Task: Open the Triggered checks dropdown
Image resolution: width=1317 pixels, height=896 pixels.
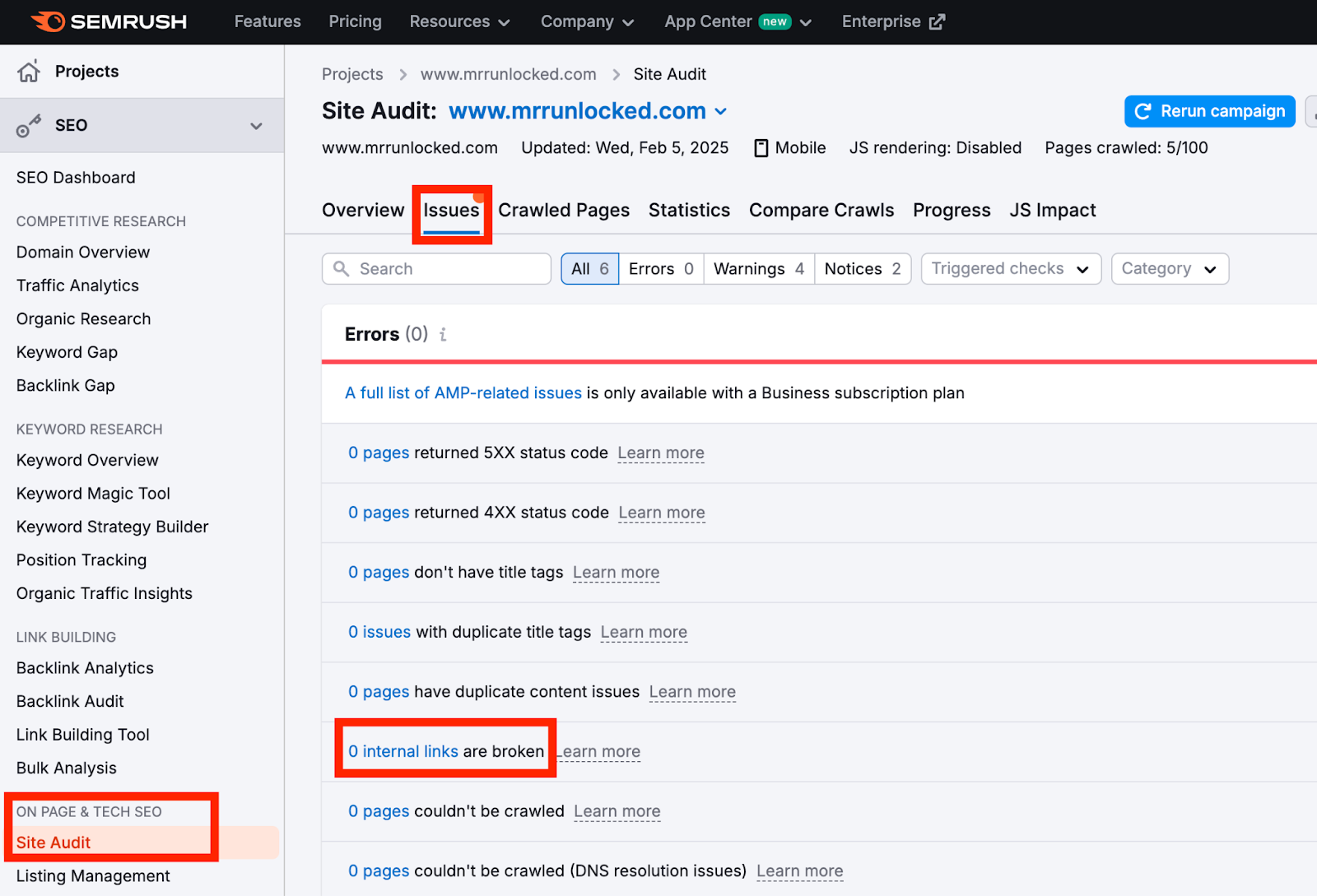Action: 1011,268
